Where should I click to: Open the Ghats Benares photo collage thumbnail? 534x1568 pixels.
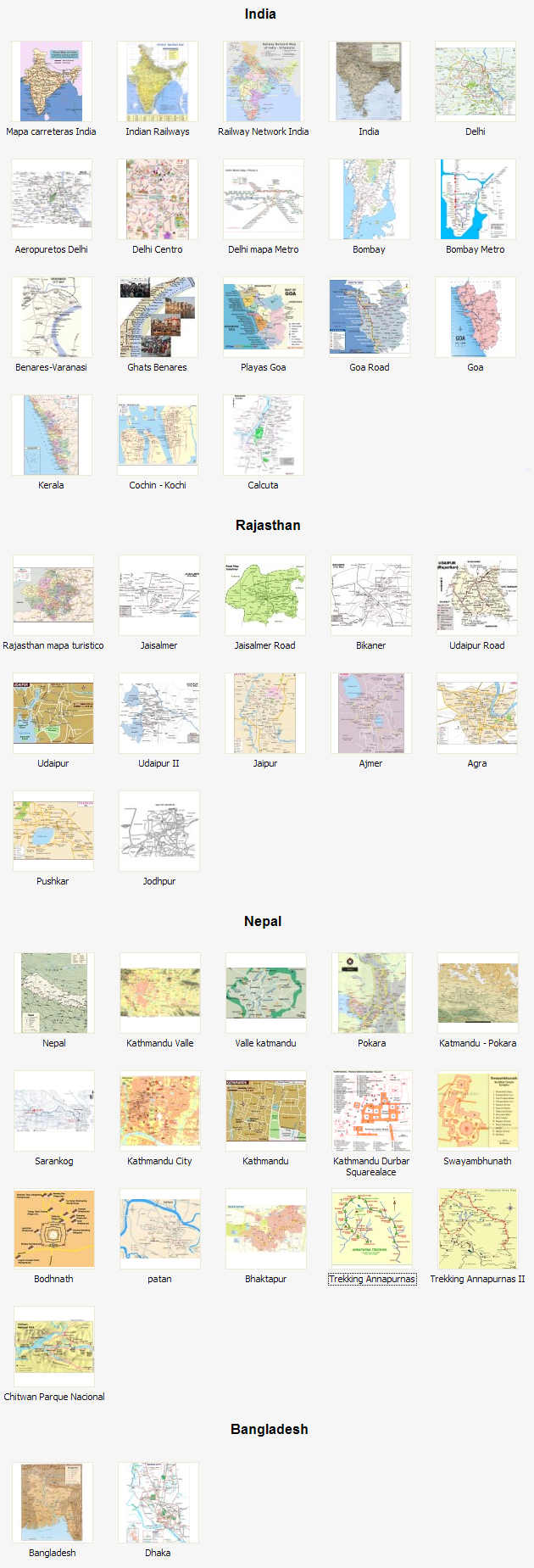point(157,317)
